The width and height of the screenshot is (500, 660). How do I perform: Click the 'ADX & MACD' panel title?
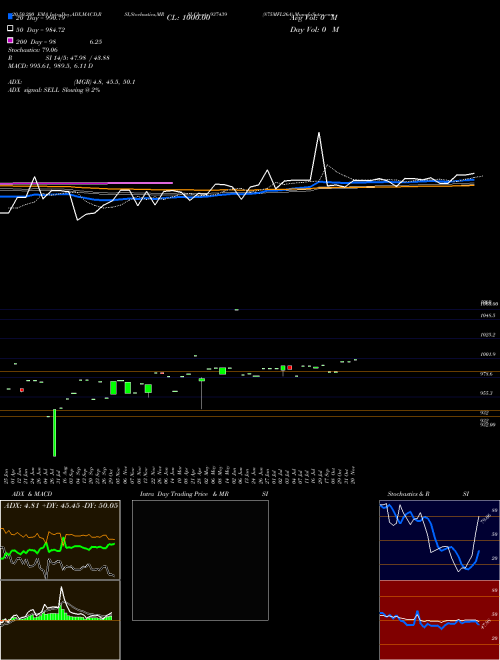tap(32, 494)
